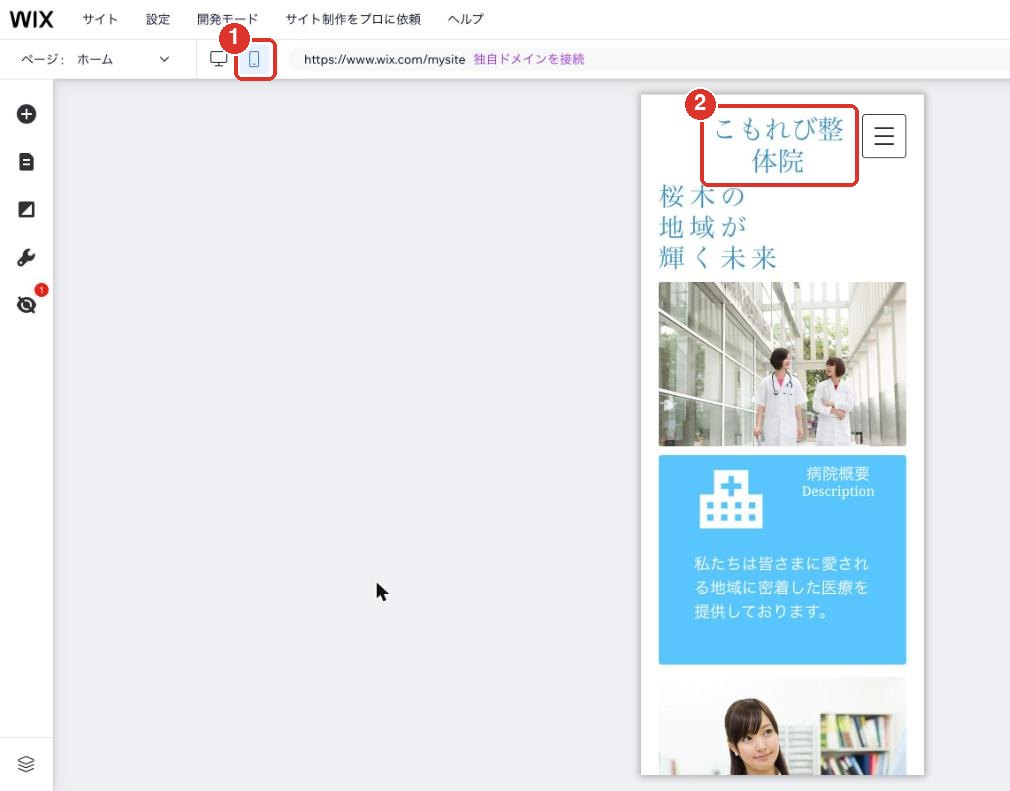Select the こもれび整体院 site title

point(779,146)
